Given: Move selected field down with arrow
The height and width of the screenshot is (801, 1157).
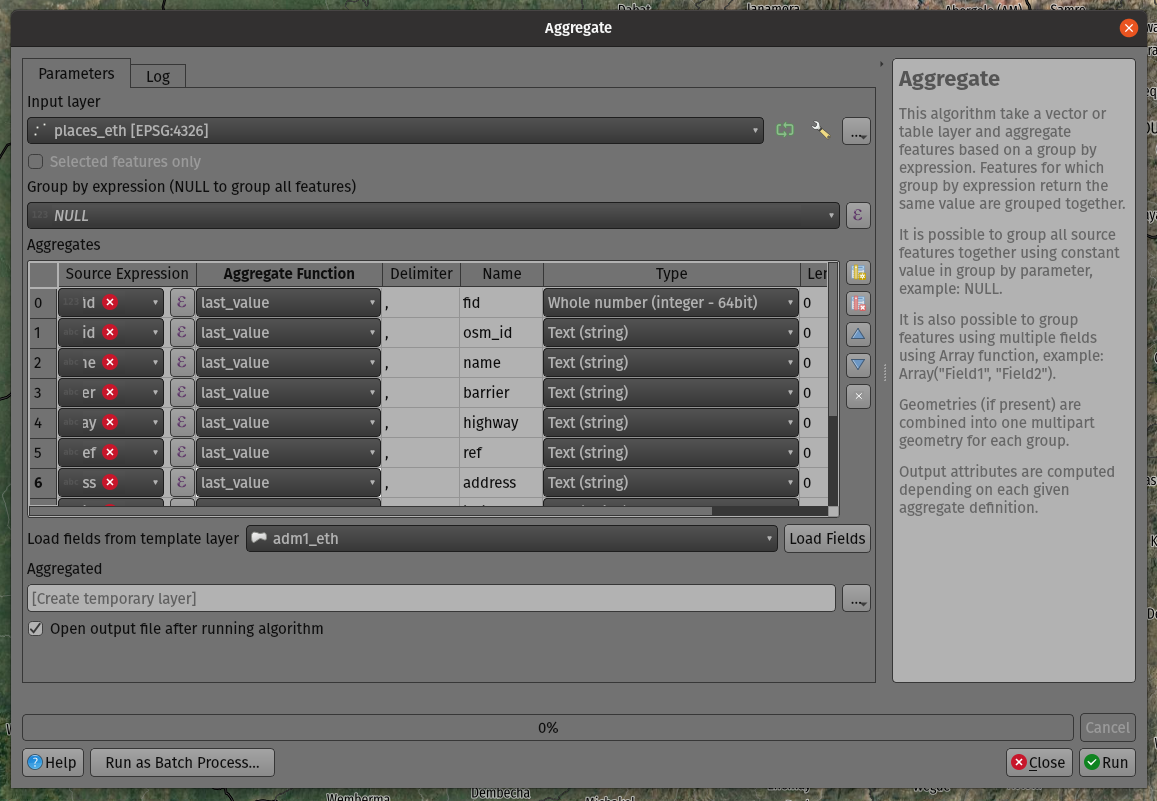Looking at the screenshot, I should pos(857,365).
